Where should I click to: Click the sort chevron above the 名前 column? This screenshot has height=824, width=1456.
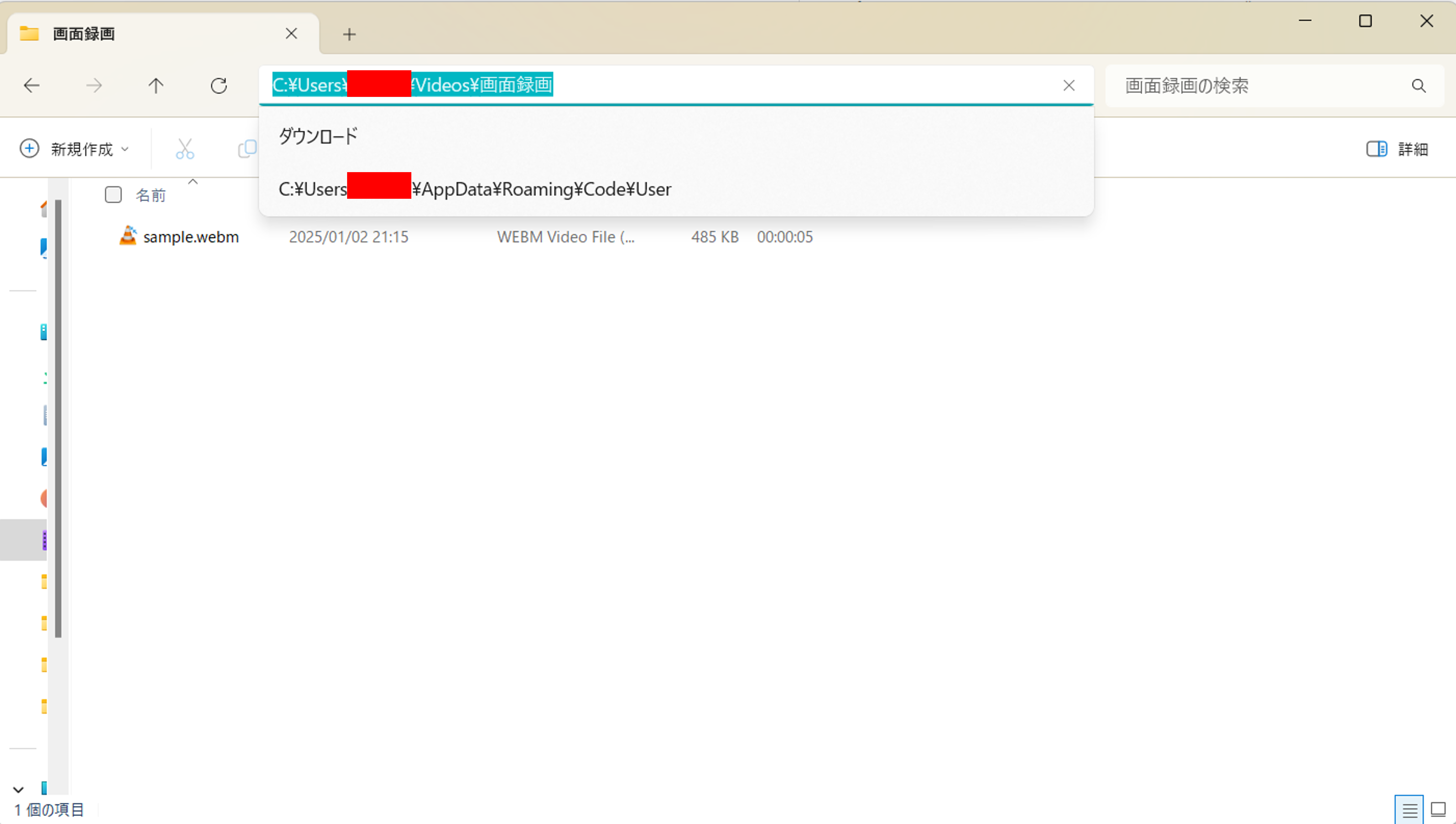click(193, 182)
